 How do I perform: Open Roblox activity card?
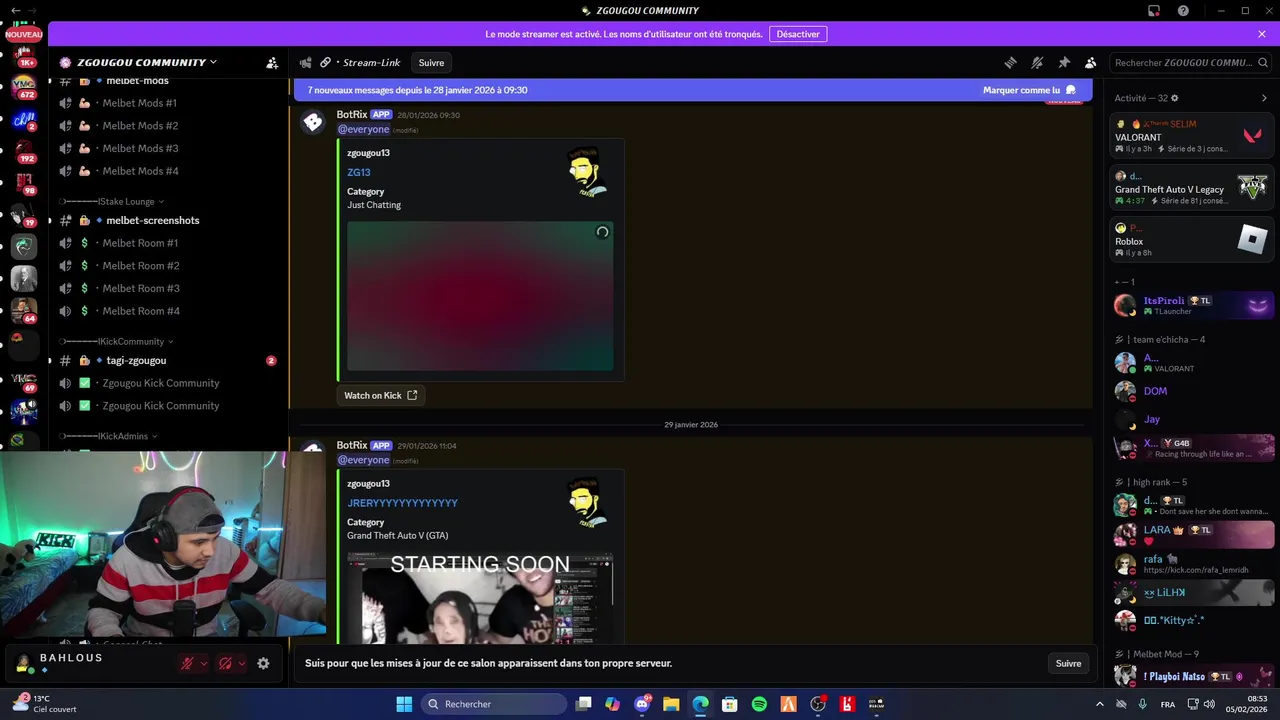tap(1191, 240)
